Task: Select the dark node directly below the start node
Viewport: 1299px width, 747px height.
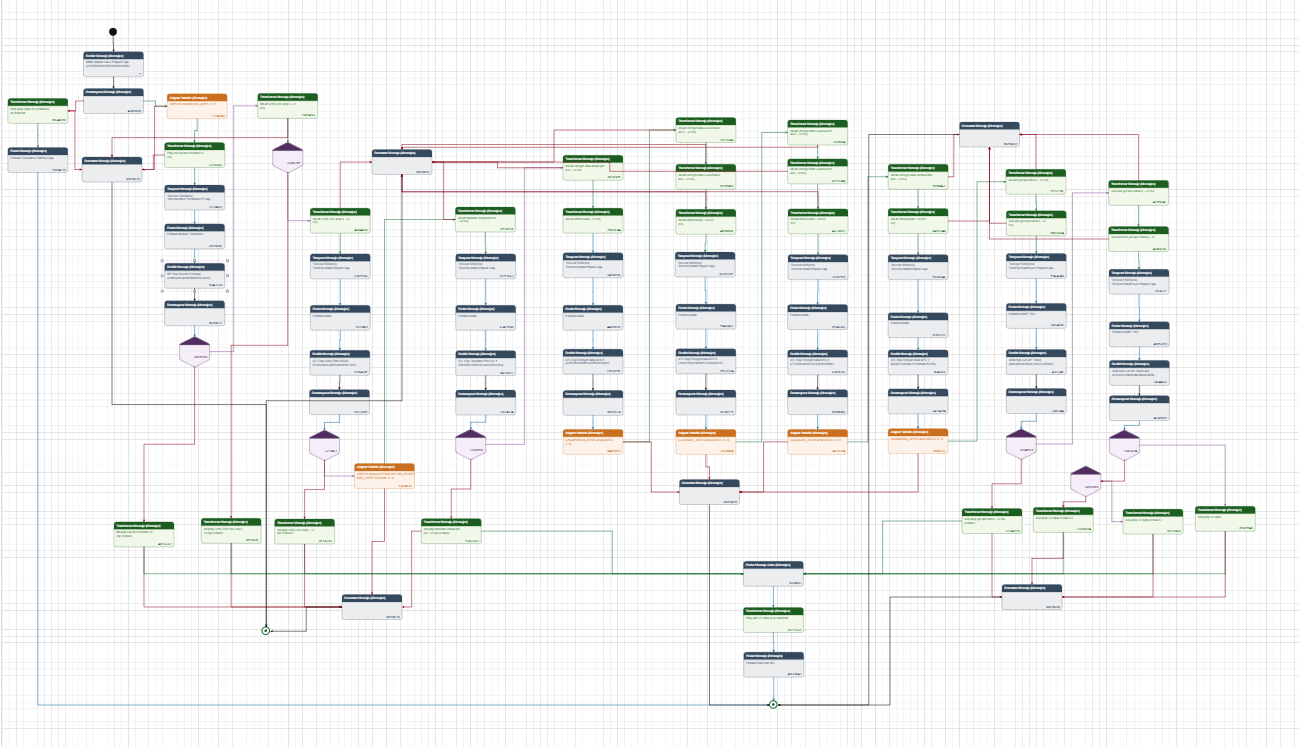Action: click(113, 64)
